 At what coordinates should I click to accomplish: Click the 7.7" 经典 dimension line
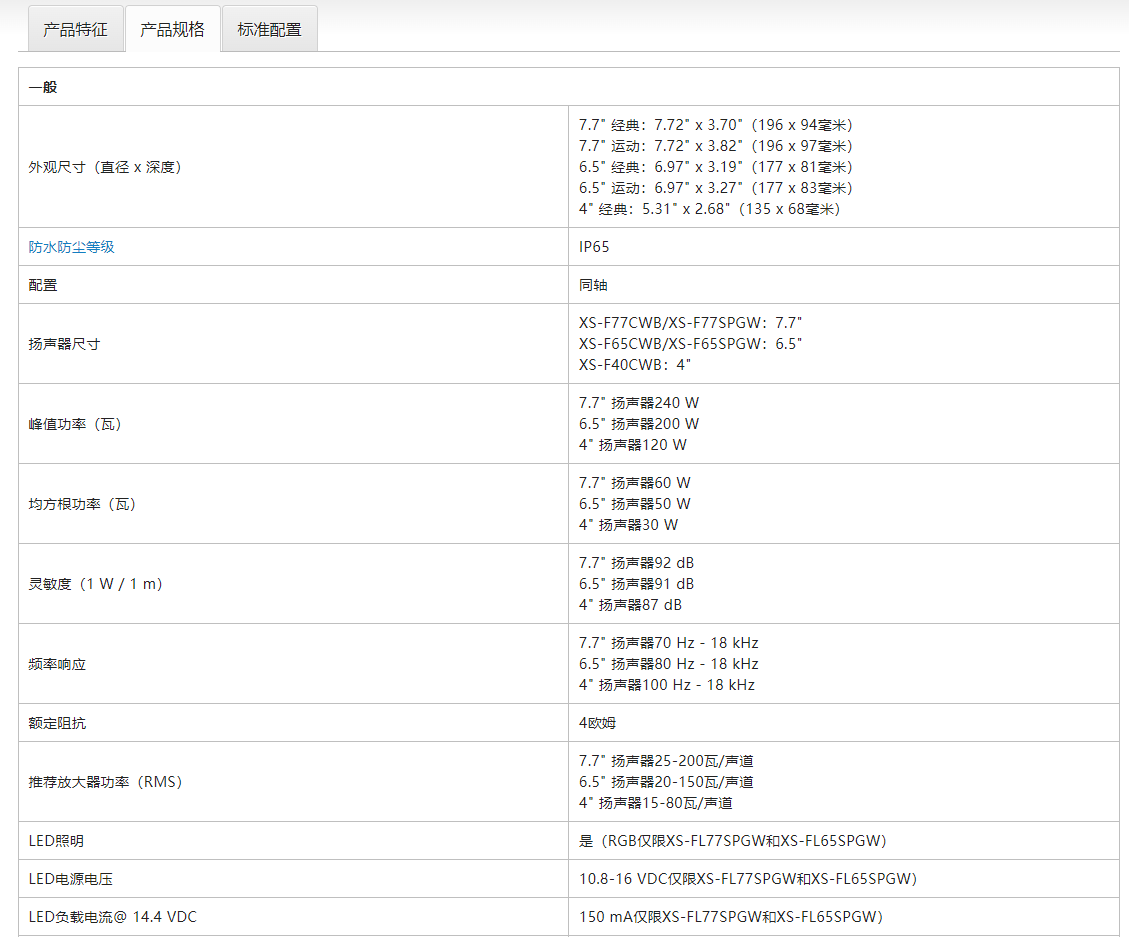(716, 125)
